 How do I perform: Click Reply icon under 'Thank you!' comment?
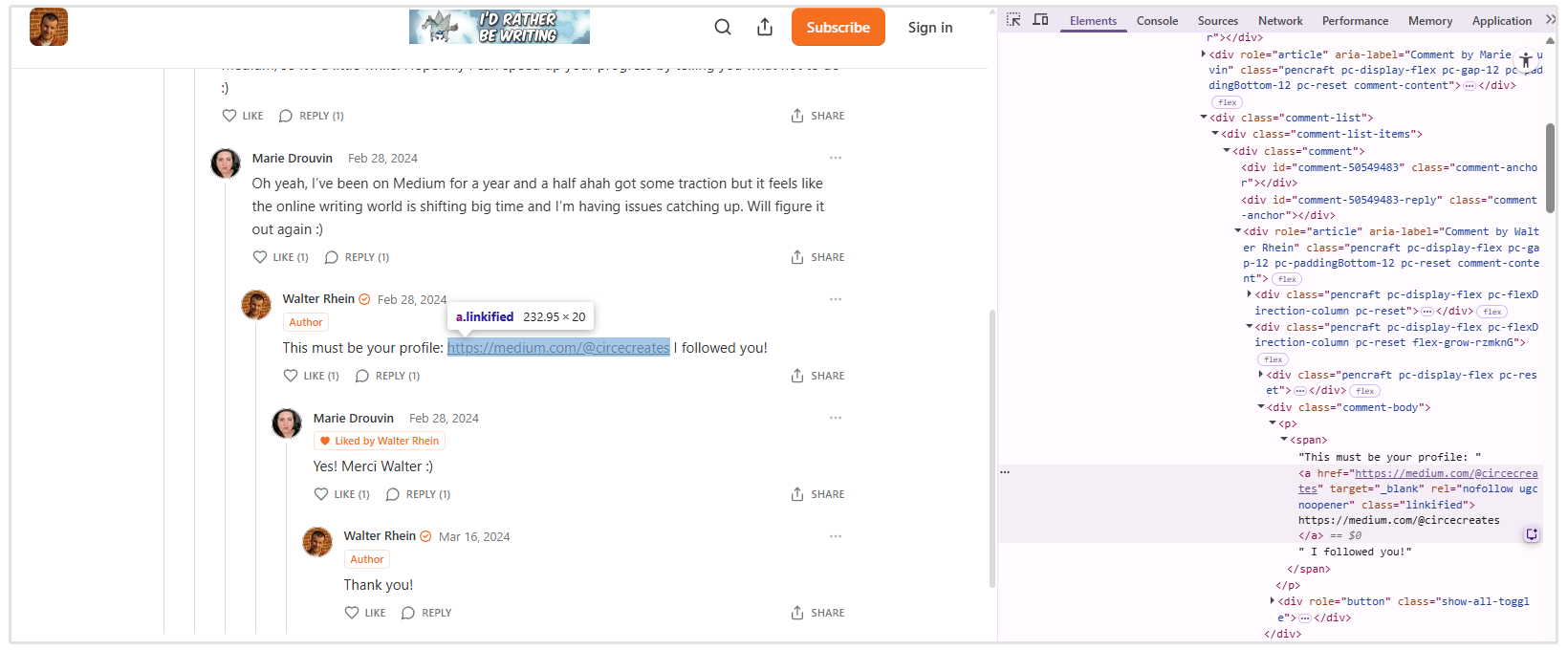tap(426, 613)
